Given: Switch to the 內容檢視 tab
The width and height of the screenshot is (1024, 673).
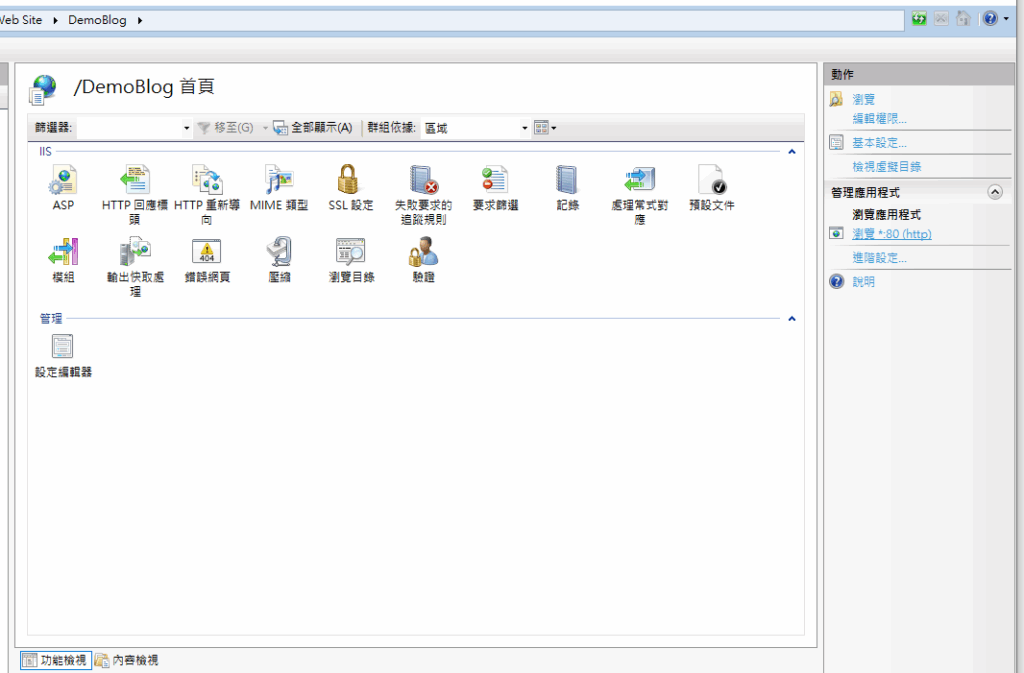Looking at the screenshot, I should pyautogui.click(x=127, y=660).
